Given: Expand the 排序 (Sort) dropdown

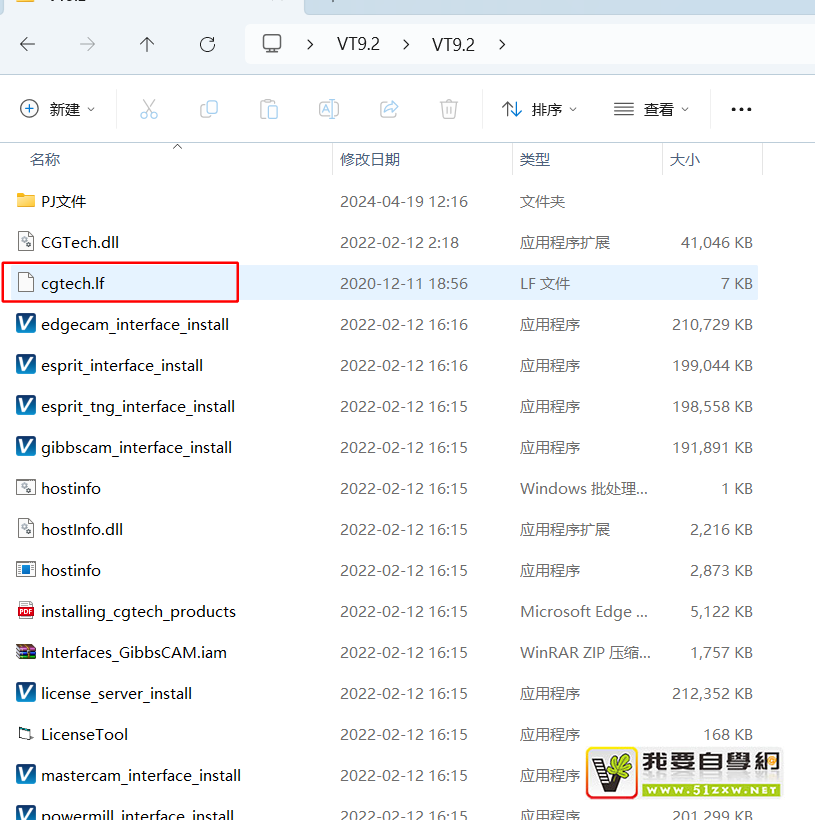Looking at the screenshot, I should pos(540,109).
